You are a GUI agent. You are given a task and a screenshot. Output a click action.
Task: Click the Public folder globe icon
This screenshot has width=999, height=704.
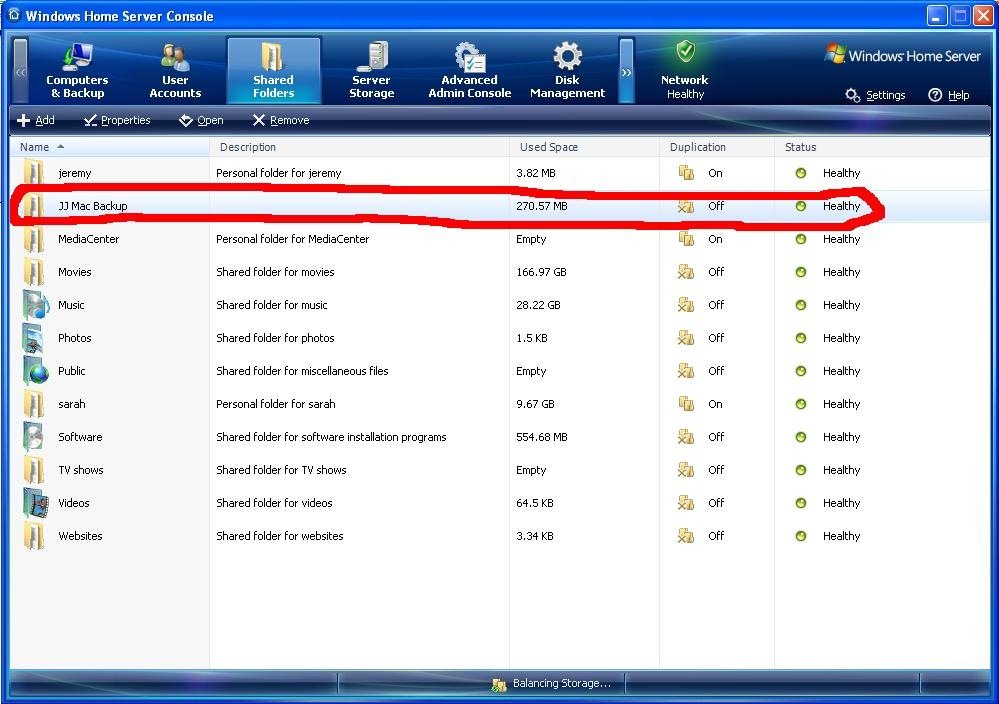tap(35, 371)
